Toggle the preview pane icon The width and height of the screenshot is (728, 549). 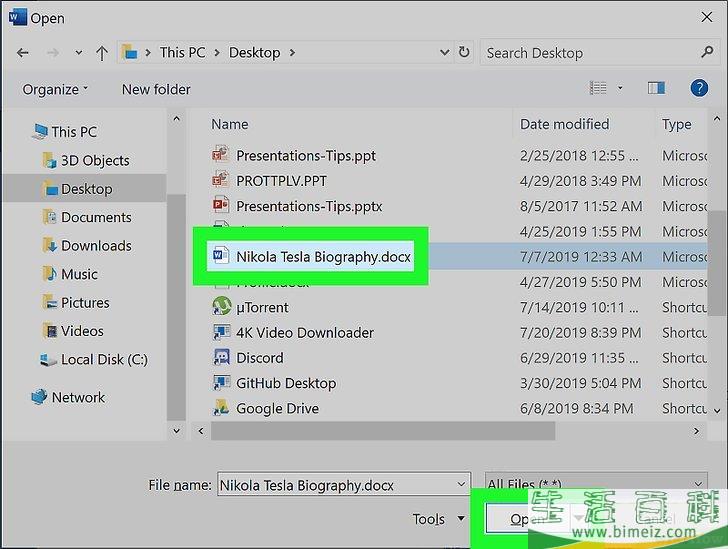pyautogui.click(x=656, y=89)
